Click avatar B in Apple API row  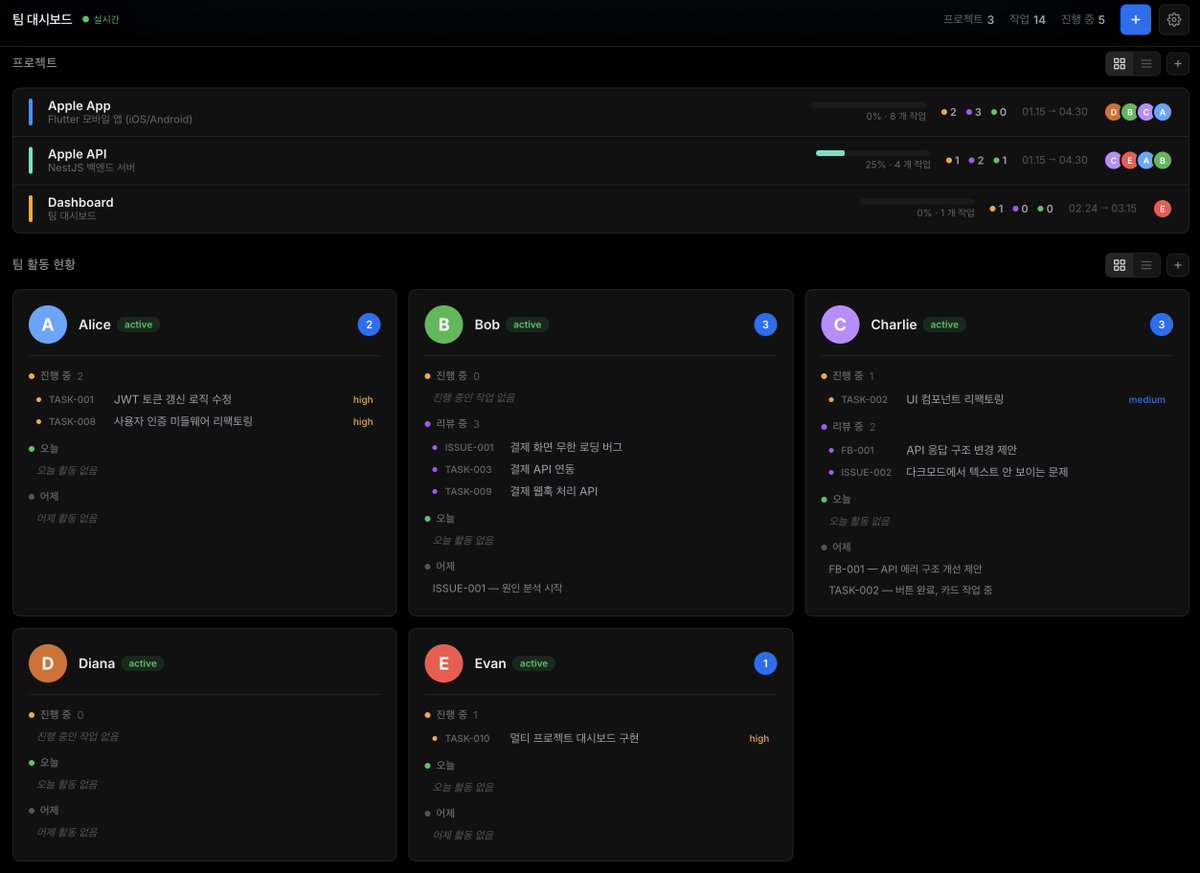[x=1162, y=160]
